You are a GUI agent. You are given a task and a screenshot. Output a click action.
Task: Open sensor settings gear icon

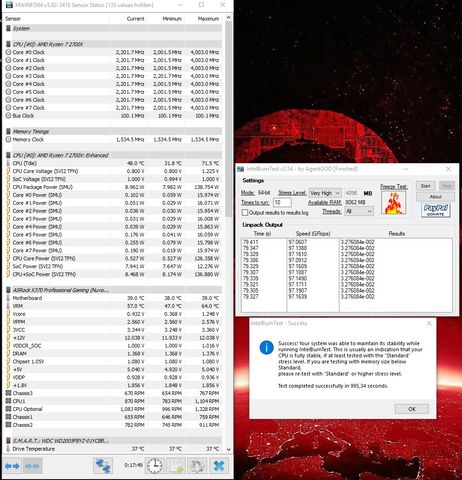[197, 466]
